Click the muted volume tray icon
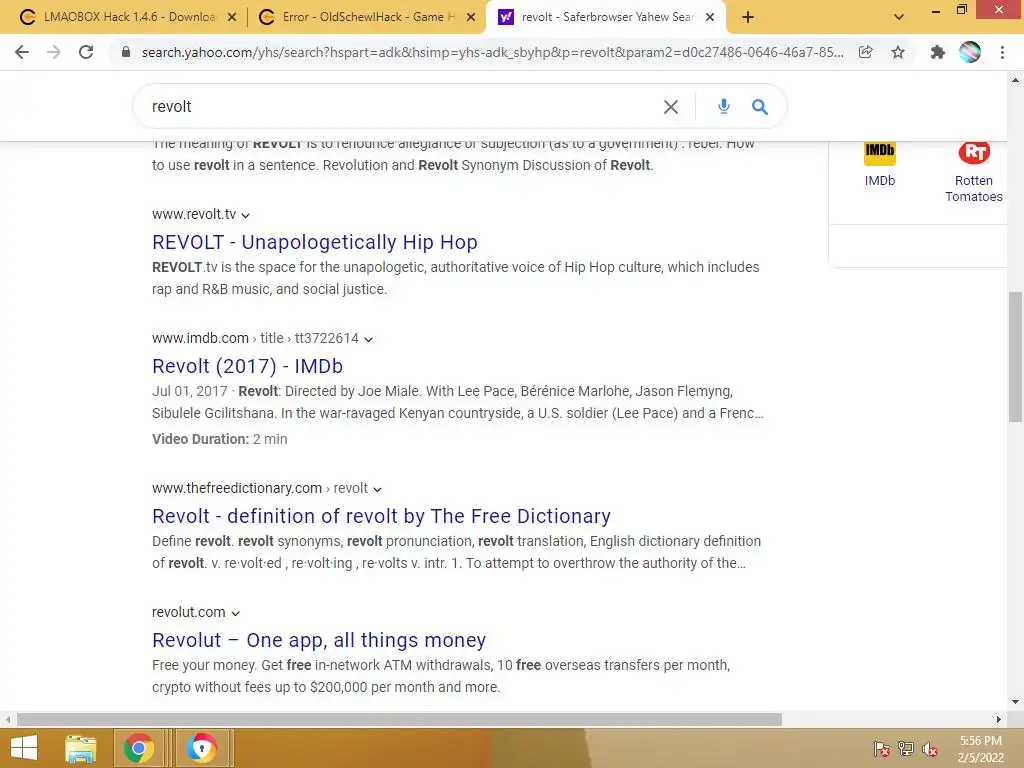1024x768 pixels. pos(930,749)
